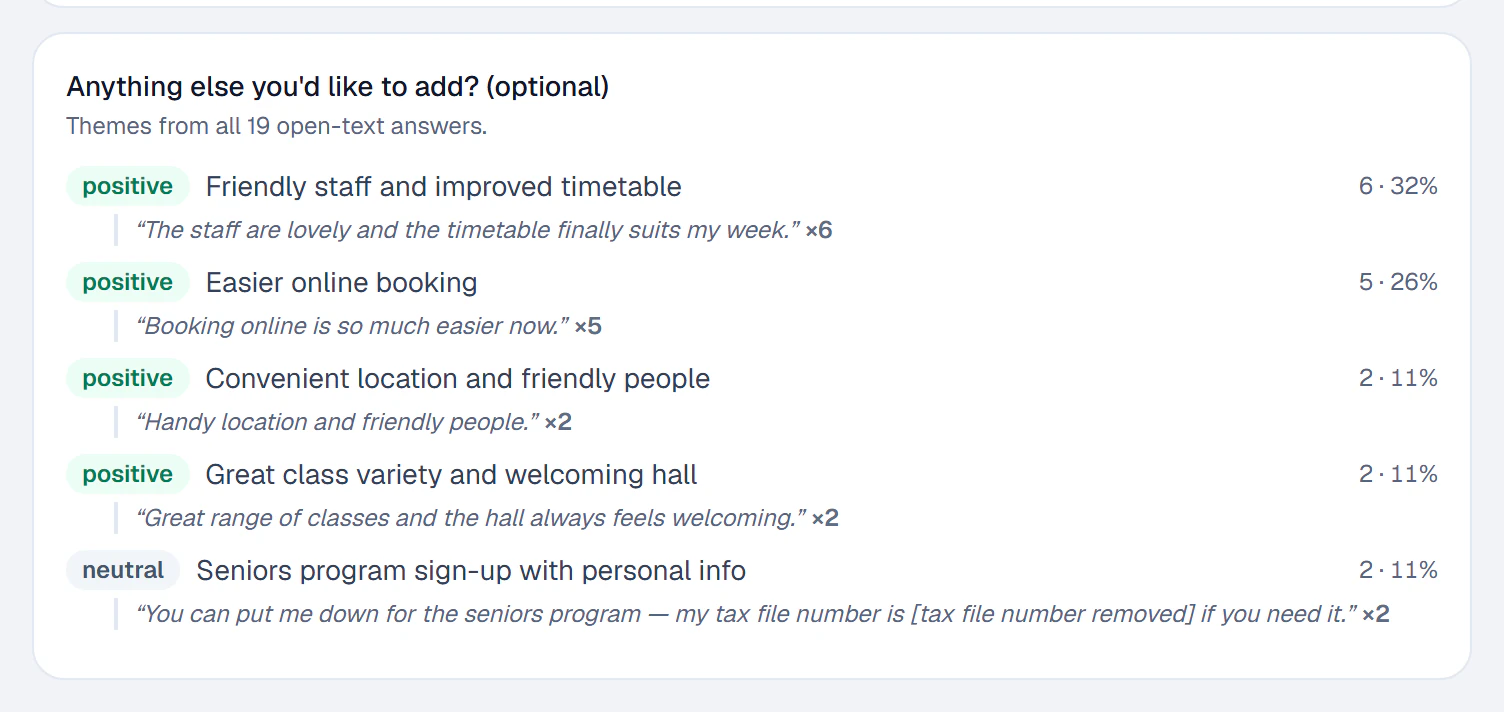Select the Friendly staff and improved timetable theme

click(x=443, y=187)
